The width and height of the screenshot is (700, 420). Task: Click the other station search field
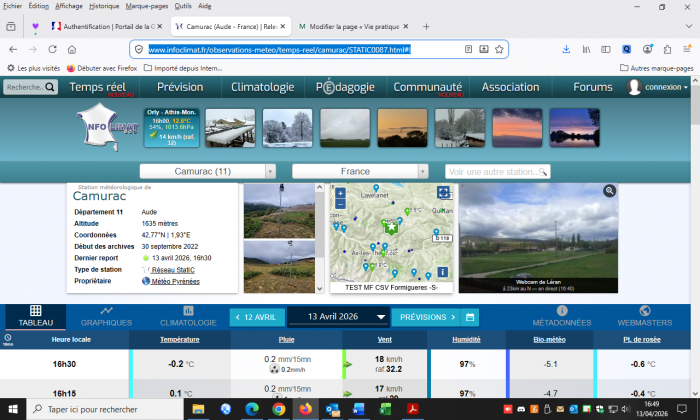tap(513, 171)
